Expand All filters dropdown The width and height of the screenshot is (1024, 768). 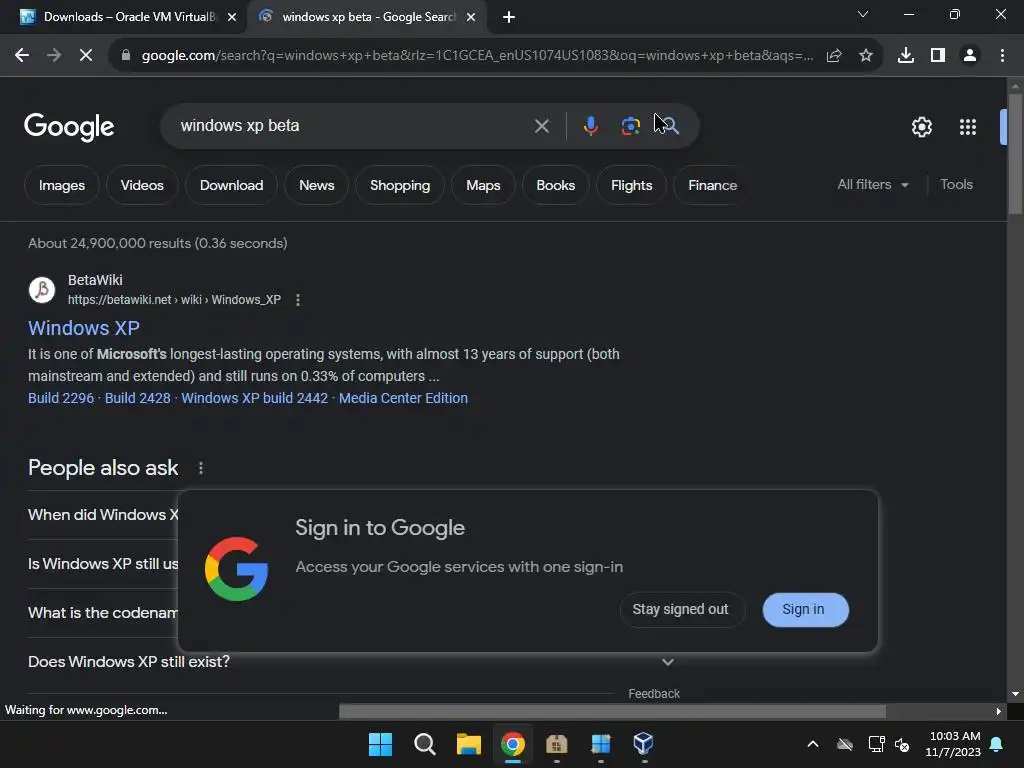point(873,185)
